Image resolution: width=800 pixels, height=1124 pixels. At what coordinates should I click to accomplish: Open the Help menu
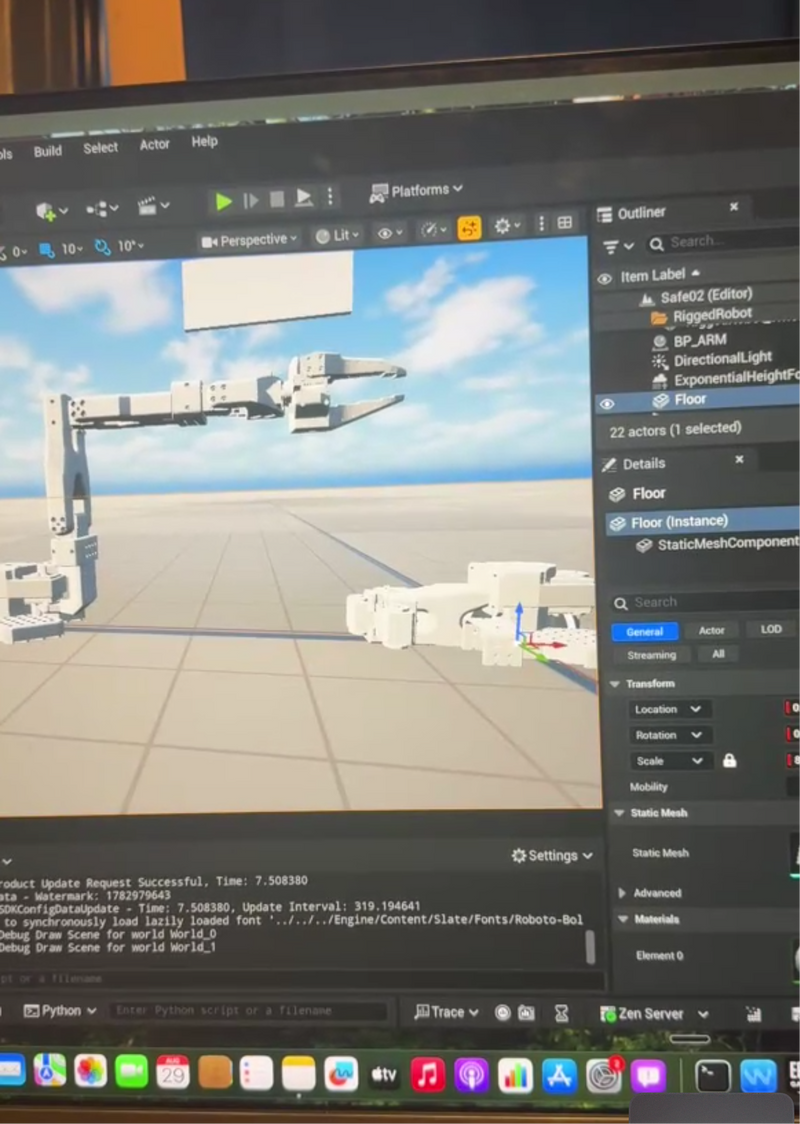[204, 142]
